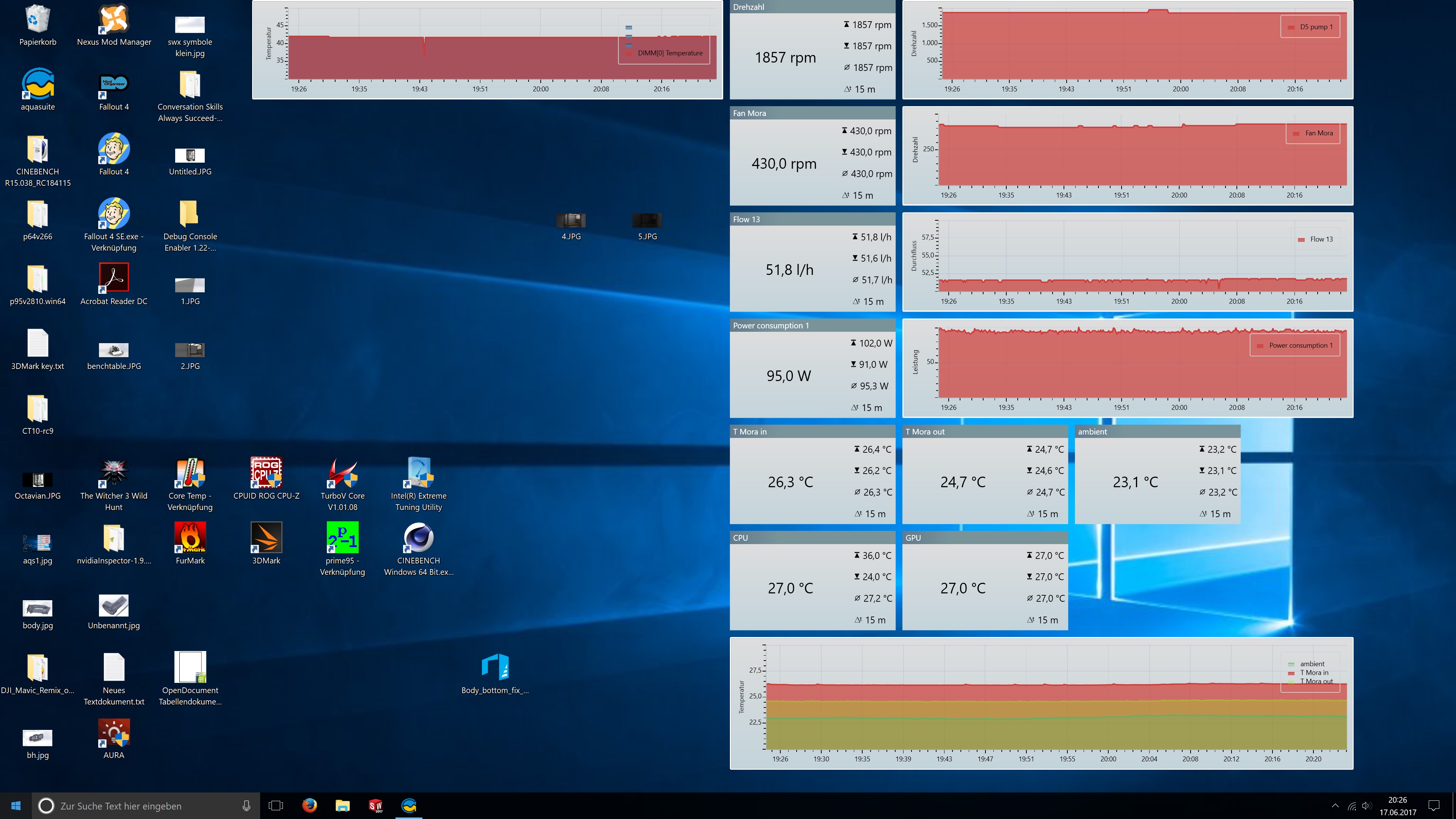Open Firefox from the taskbar

(x=309, y=805)
